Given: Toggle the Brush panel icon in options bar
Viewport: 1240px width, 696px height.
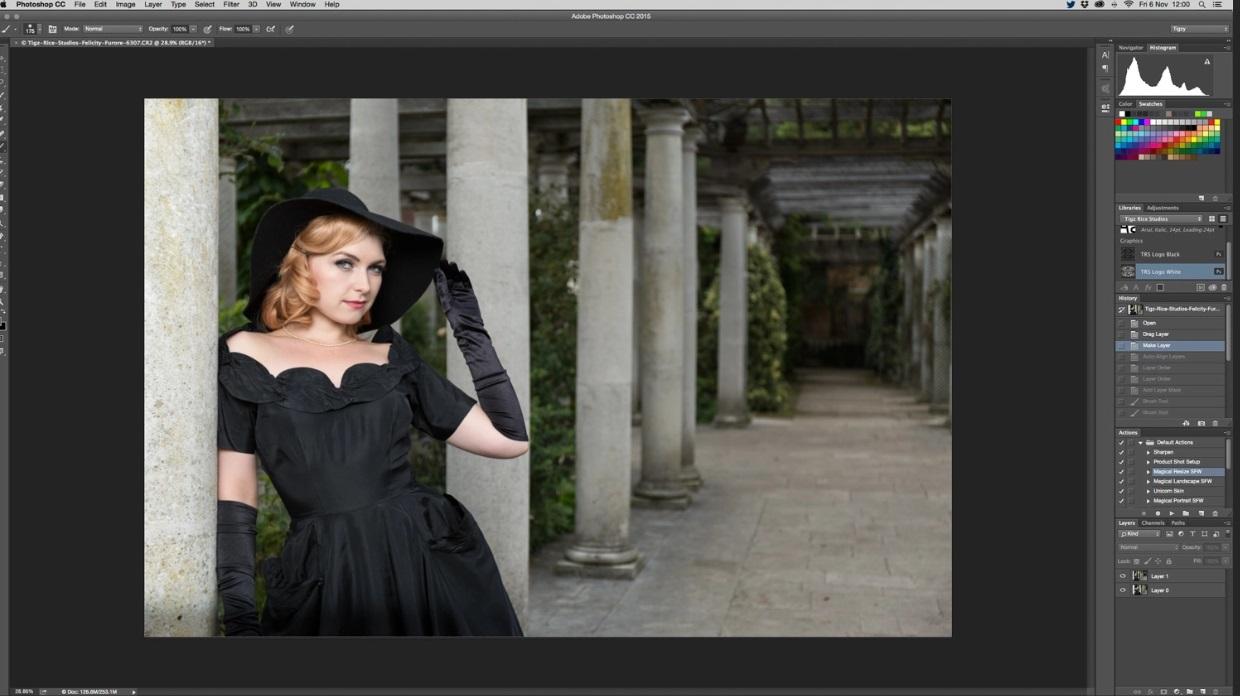Looking at the screenshot, I should [53, 29].
